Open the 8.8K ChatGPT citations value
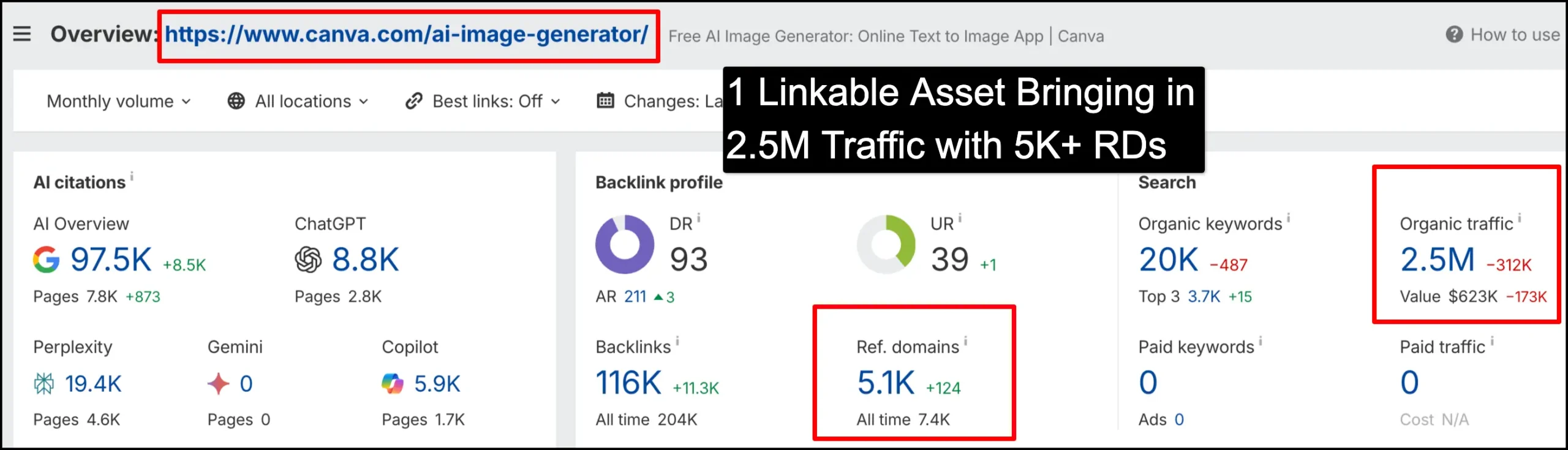Image resolution: width=1568 pixels, height=450 pixels. pyautogui.click(x=366, y=260)
